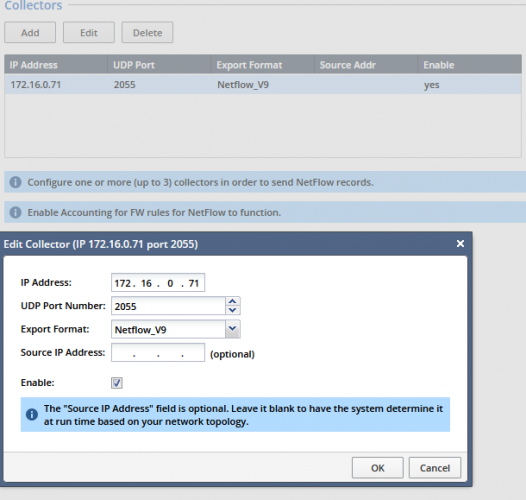526x500 pixels.
Task: Increase UDP port with up arrow
Action: (x=232, y=301)
